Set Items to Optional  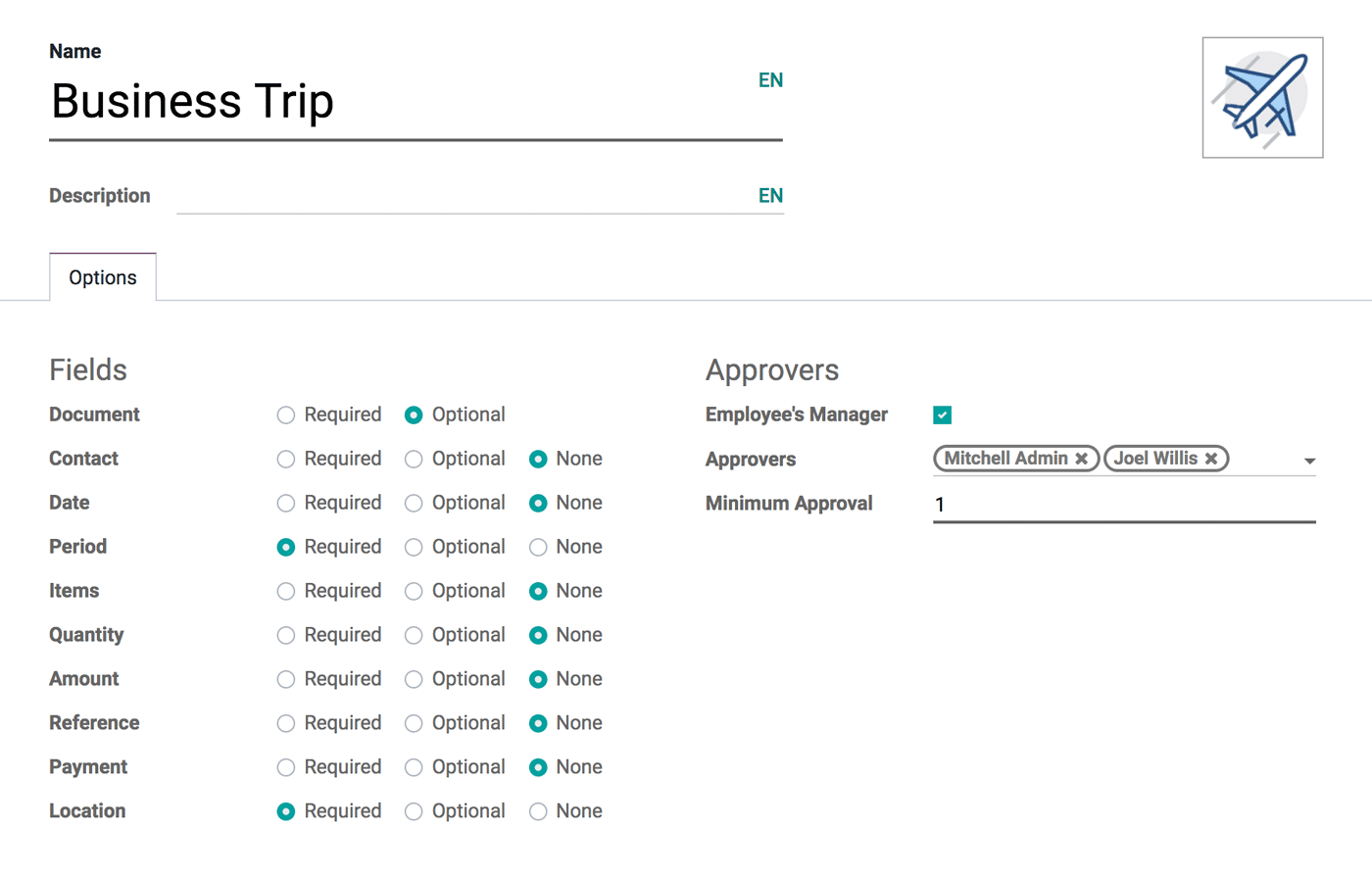[413, 591]
